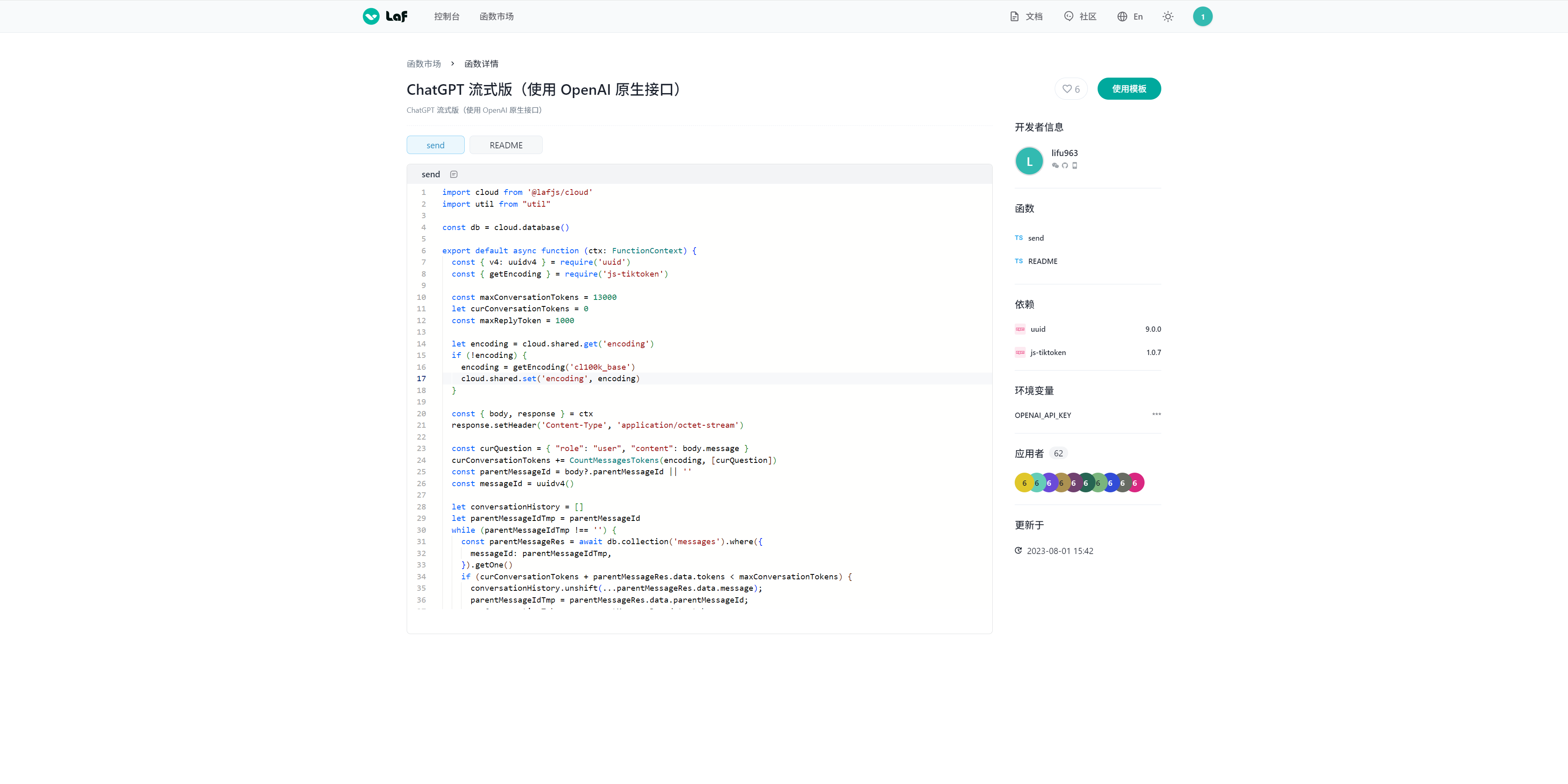Switch language with the globe En button

coord(1130,16)
